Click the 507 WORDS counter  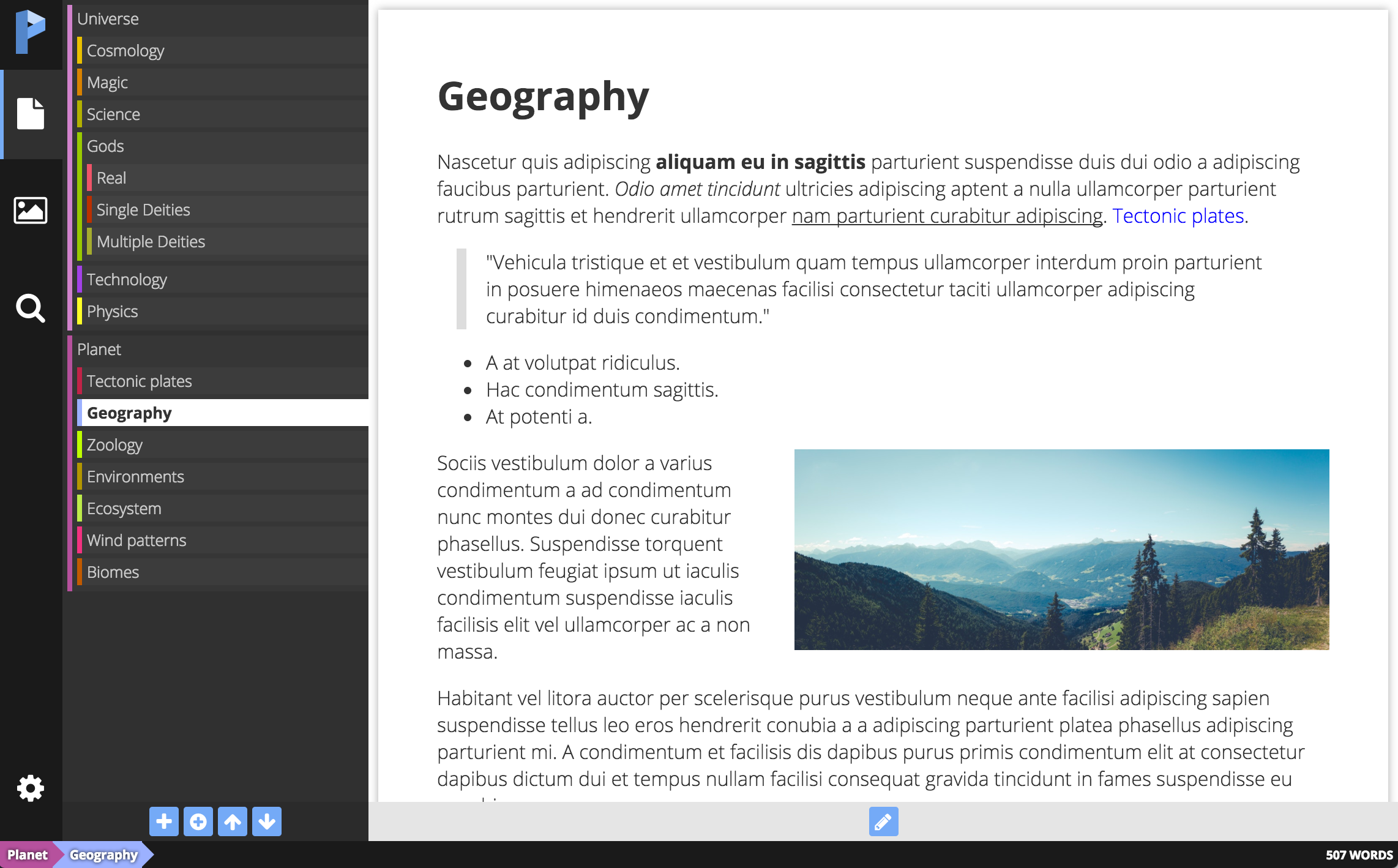tap(1359, 855)
